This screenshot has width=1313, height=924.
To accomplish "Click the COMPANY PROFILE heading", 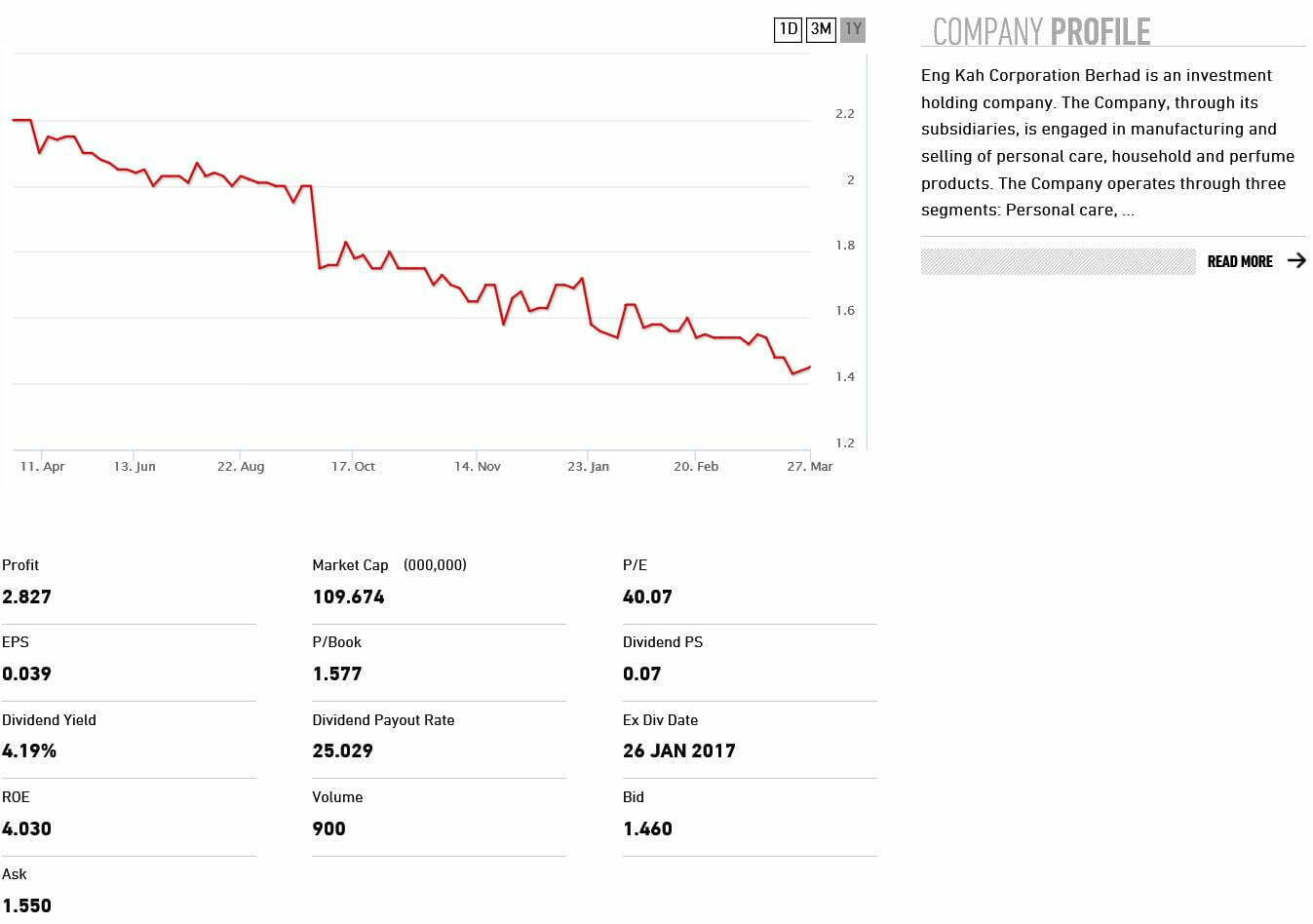I will point(1041,32).
